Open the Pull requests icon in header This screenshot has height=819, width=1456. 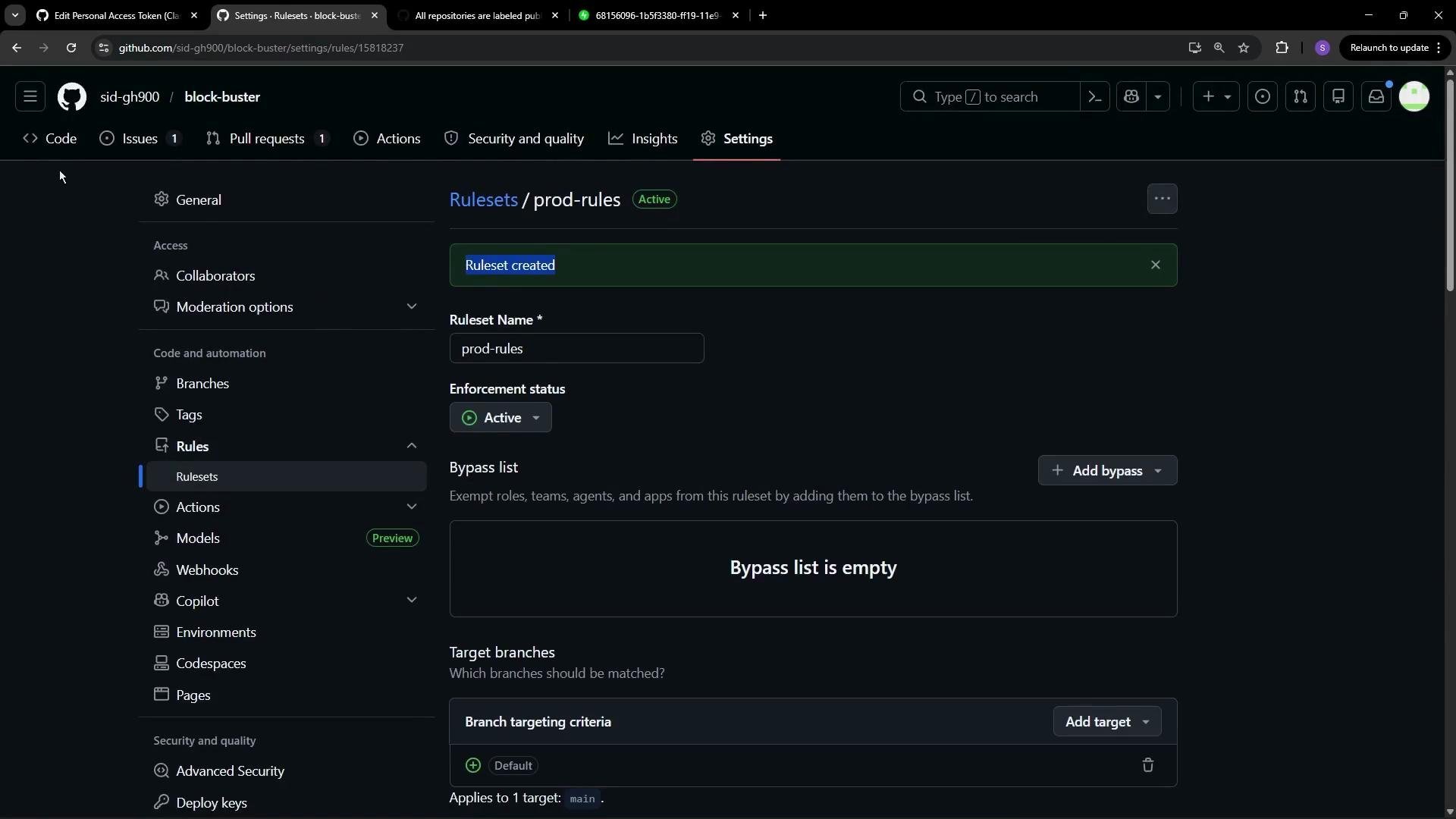pos(1301,96)
